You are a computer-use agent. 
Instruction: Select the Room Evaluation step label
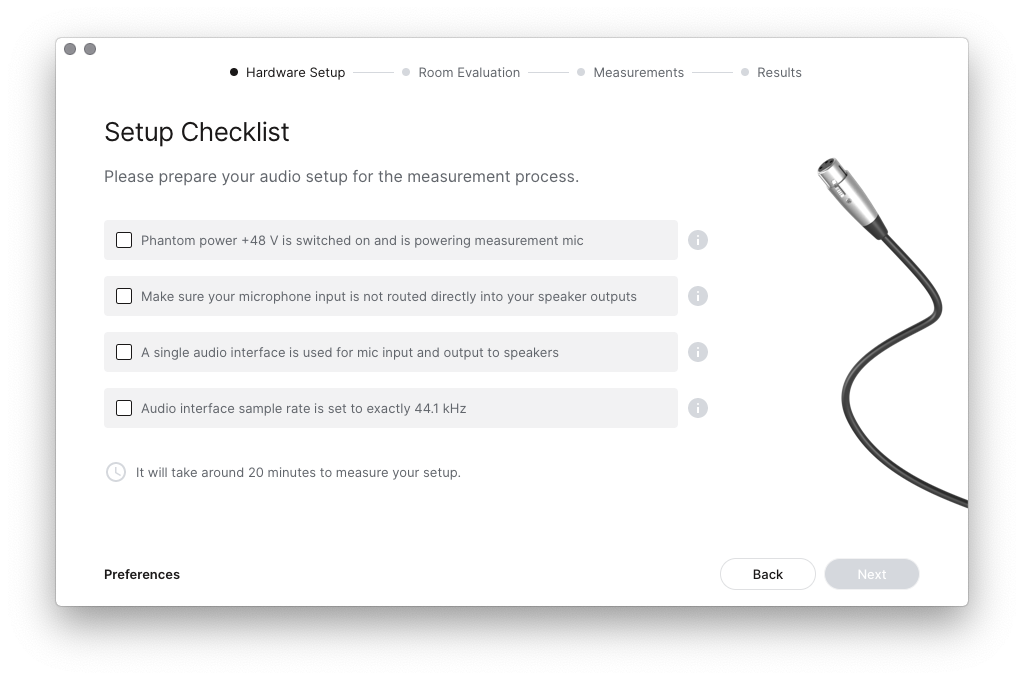pyautogui.click(x=469, y=73)
